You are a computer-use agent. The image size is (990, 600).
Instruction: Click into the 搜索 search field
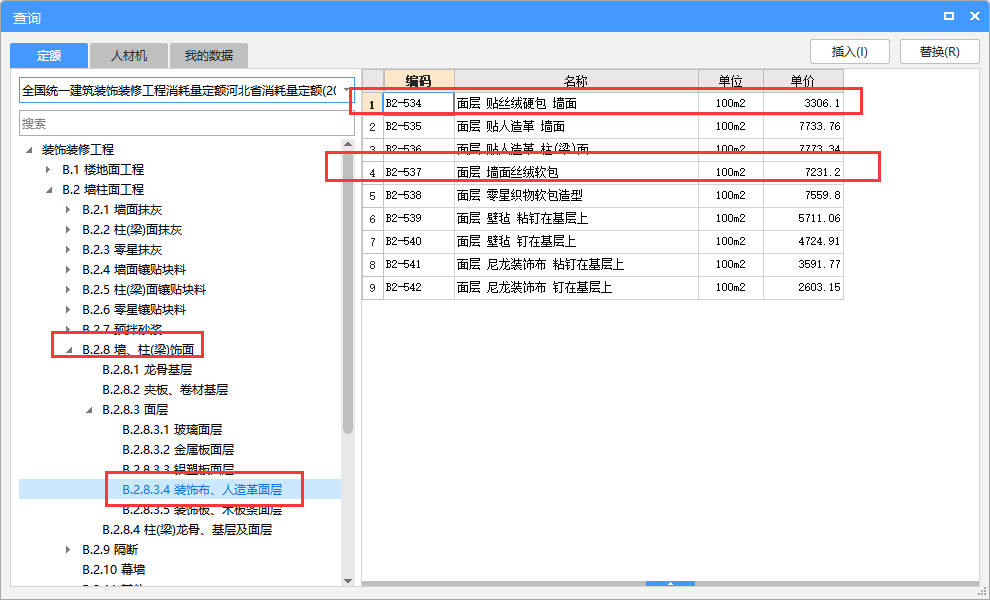(x=187, y=123)
